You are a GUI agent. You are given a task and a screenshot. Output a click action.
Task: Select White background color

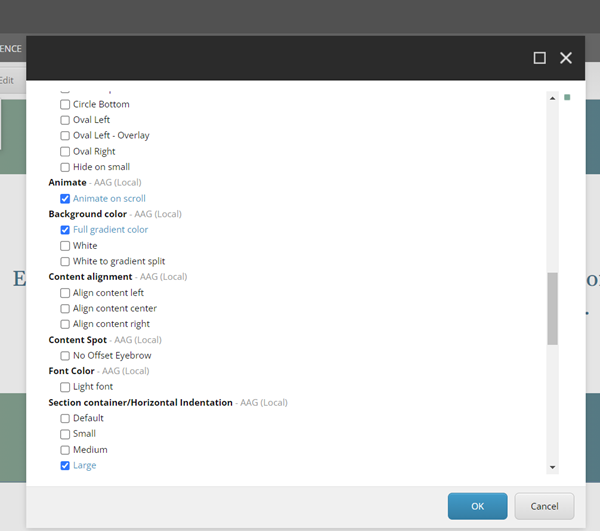(65, 246)
